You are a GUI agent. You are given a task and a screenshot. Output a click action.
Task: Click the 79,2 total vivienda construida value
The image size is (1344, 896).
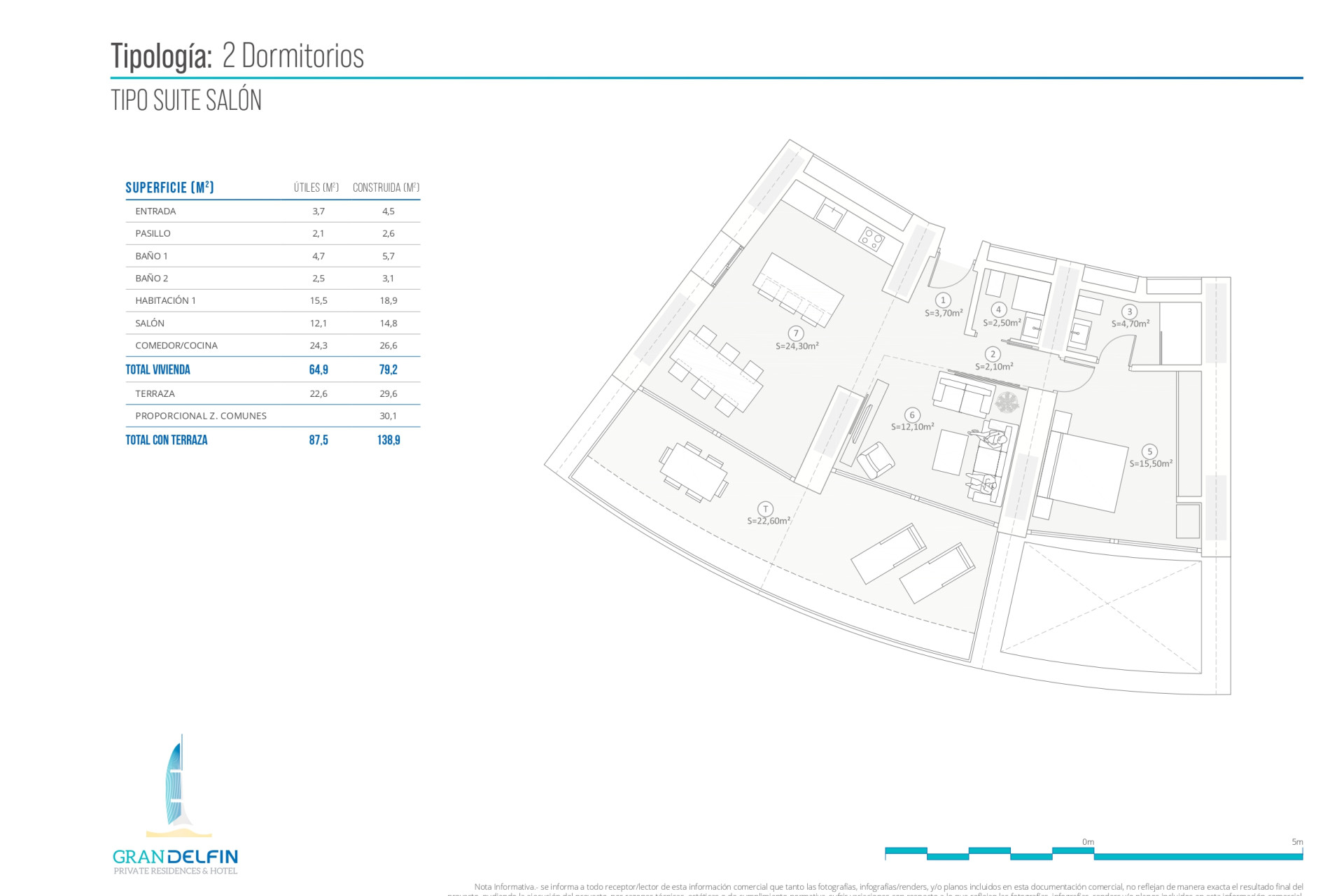[x=388, y=370]
